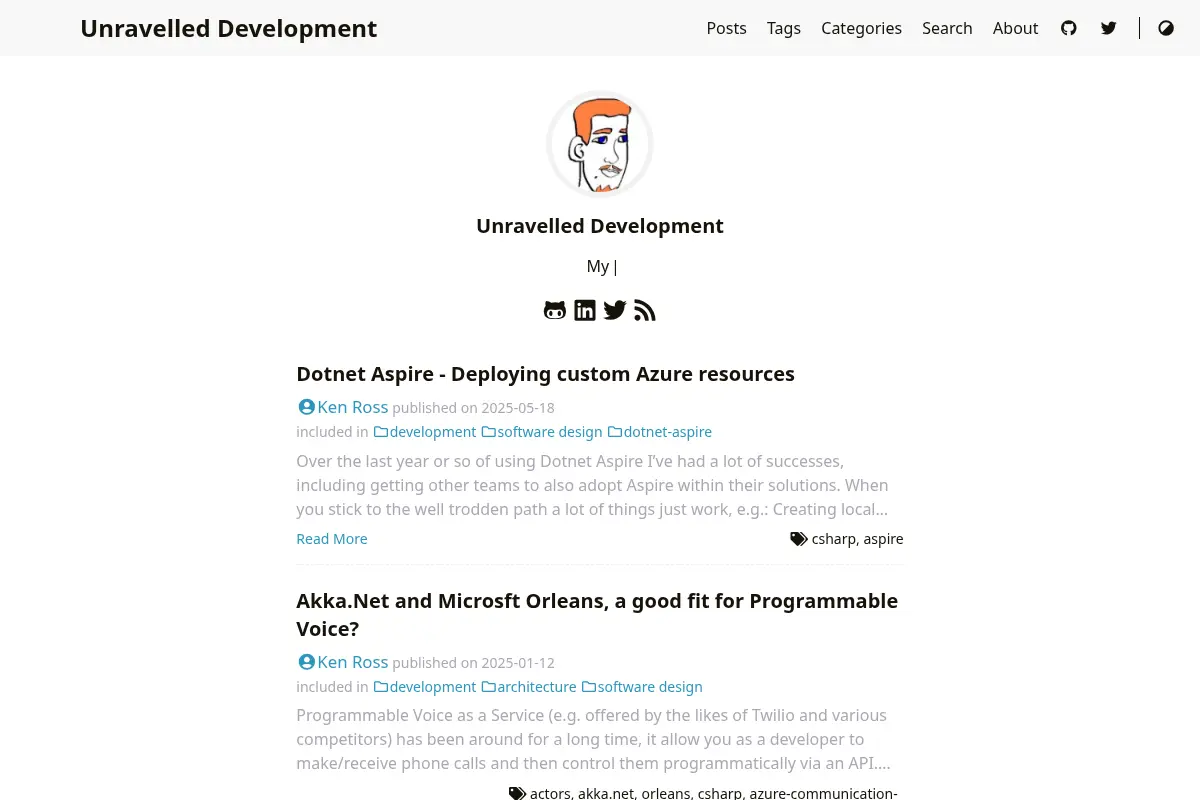
Task: Open the actors tag link
Action: (x=550, y=793)
